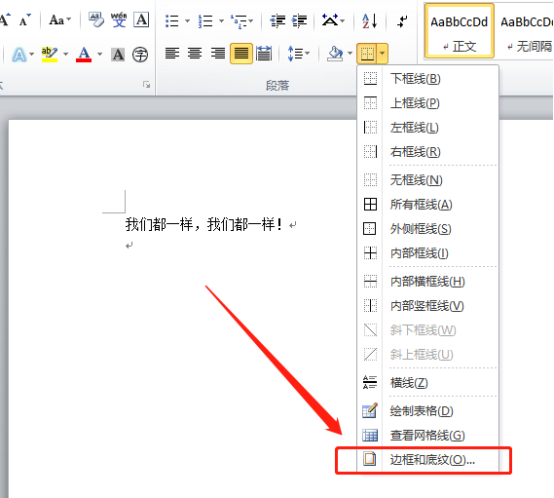
Task: Choose 所有框线(A) menu item
Action: 428,204
